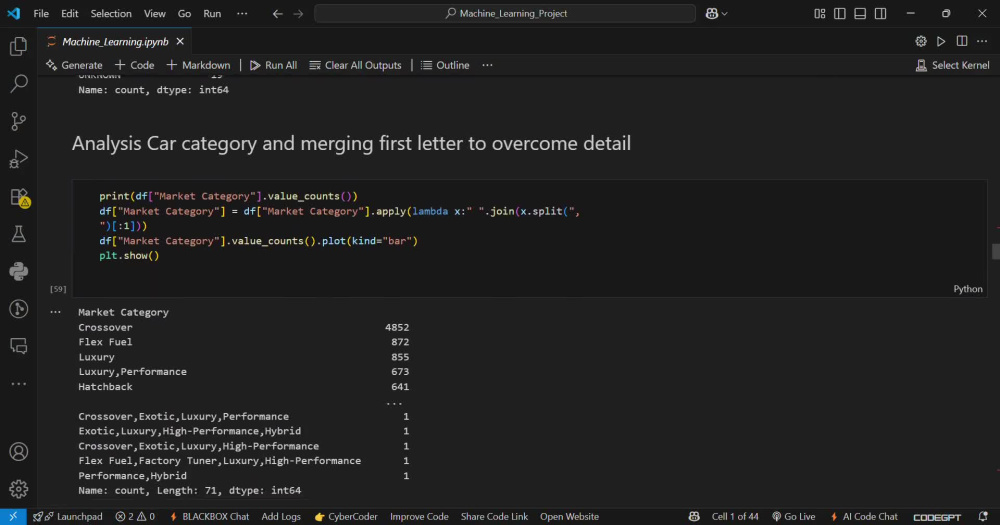Open the Edit menu
Viewport: 1000px width, 525px height.
[70, 13]
